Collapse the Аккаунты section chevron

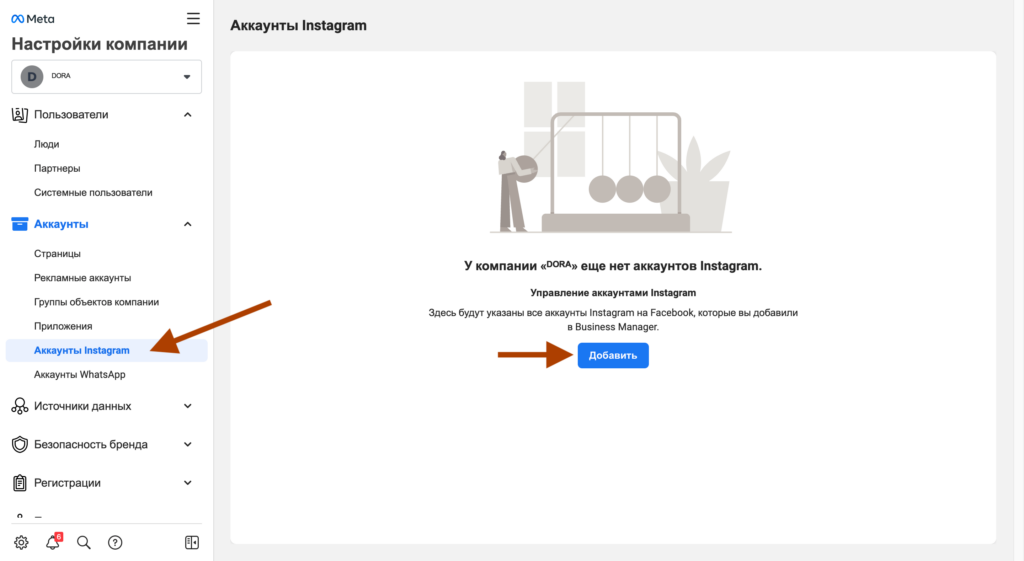(x=187, y=224)
